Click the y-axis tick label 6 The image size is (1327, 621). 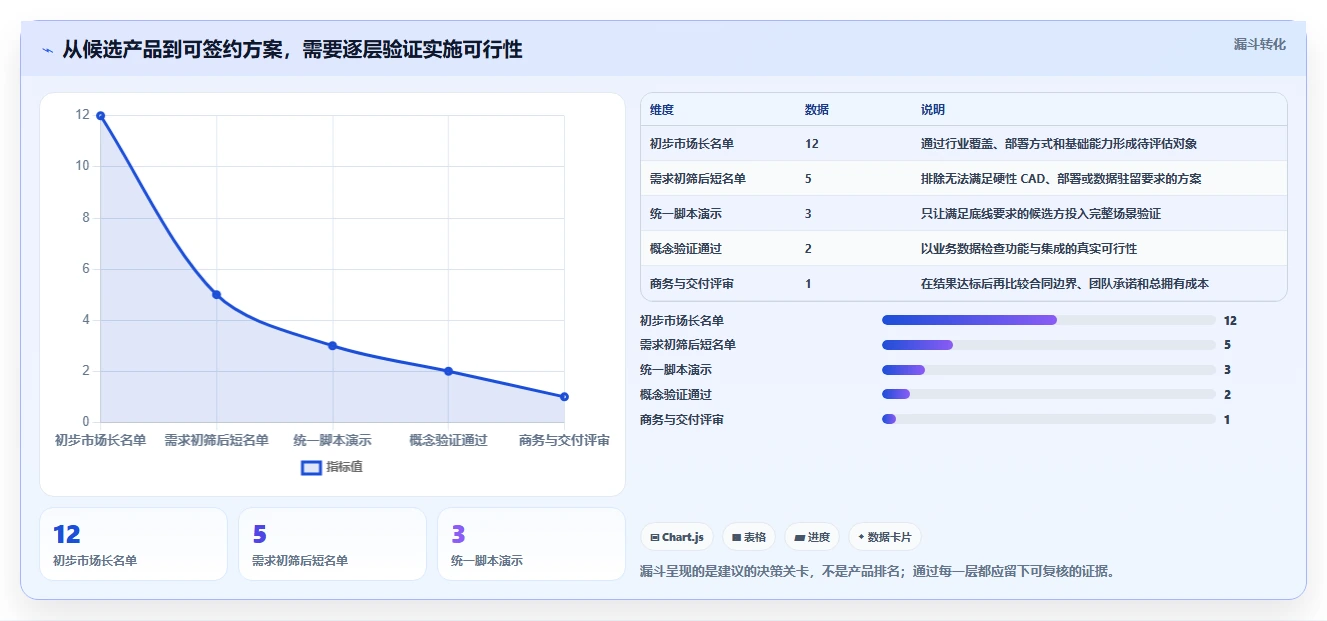click(x=86, y=269)
